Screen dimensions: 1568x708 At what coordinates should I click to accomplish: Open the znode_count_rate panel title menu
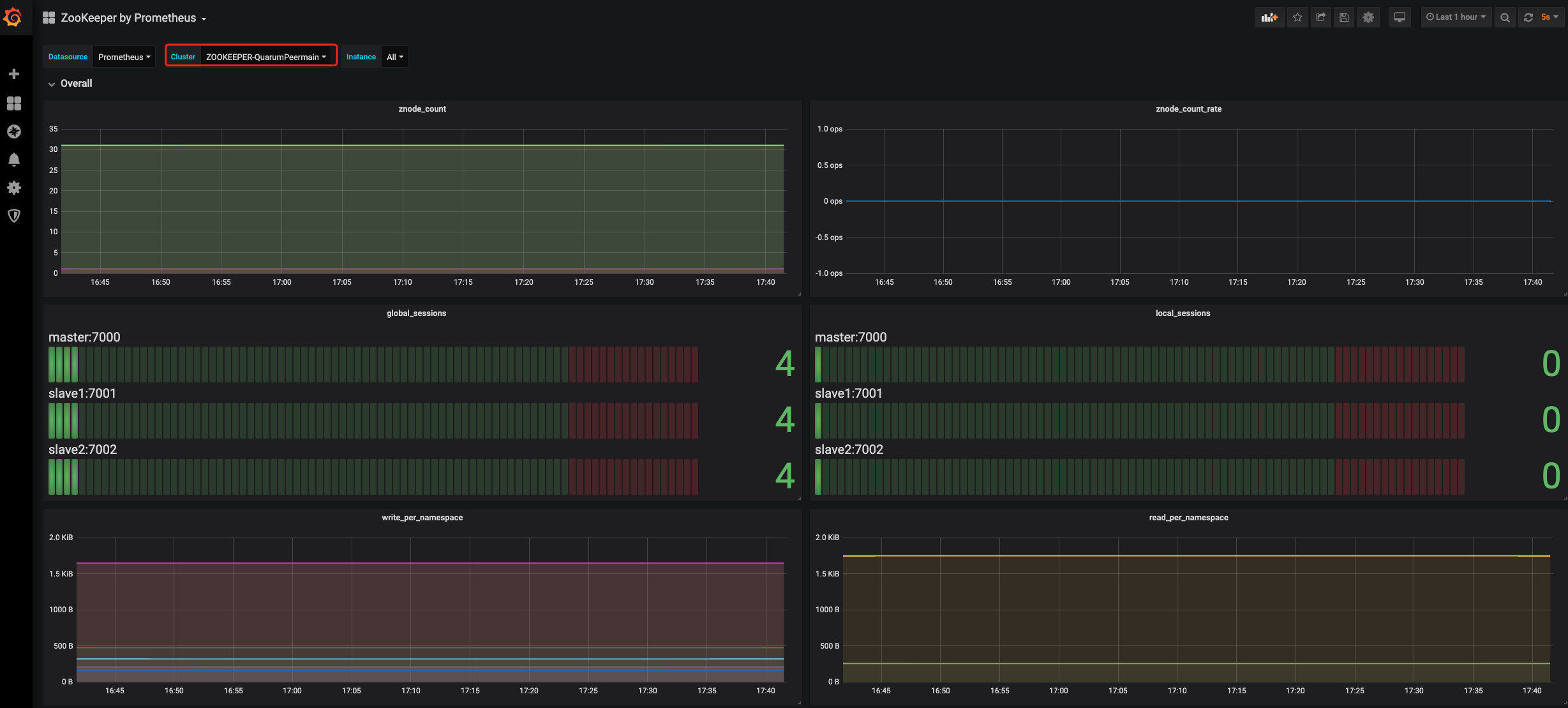point(1188,109)
